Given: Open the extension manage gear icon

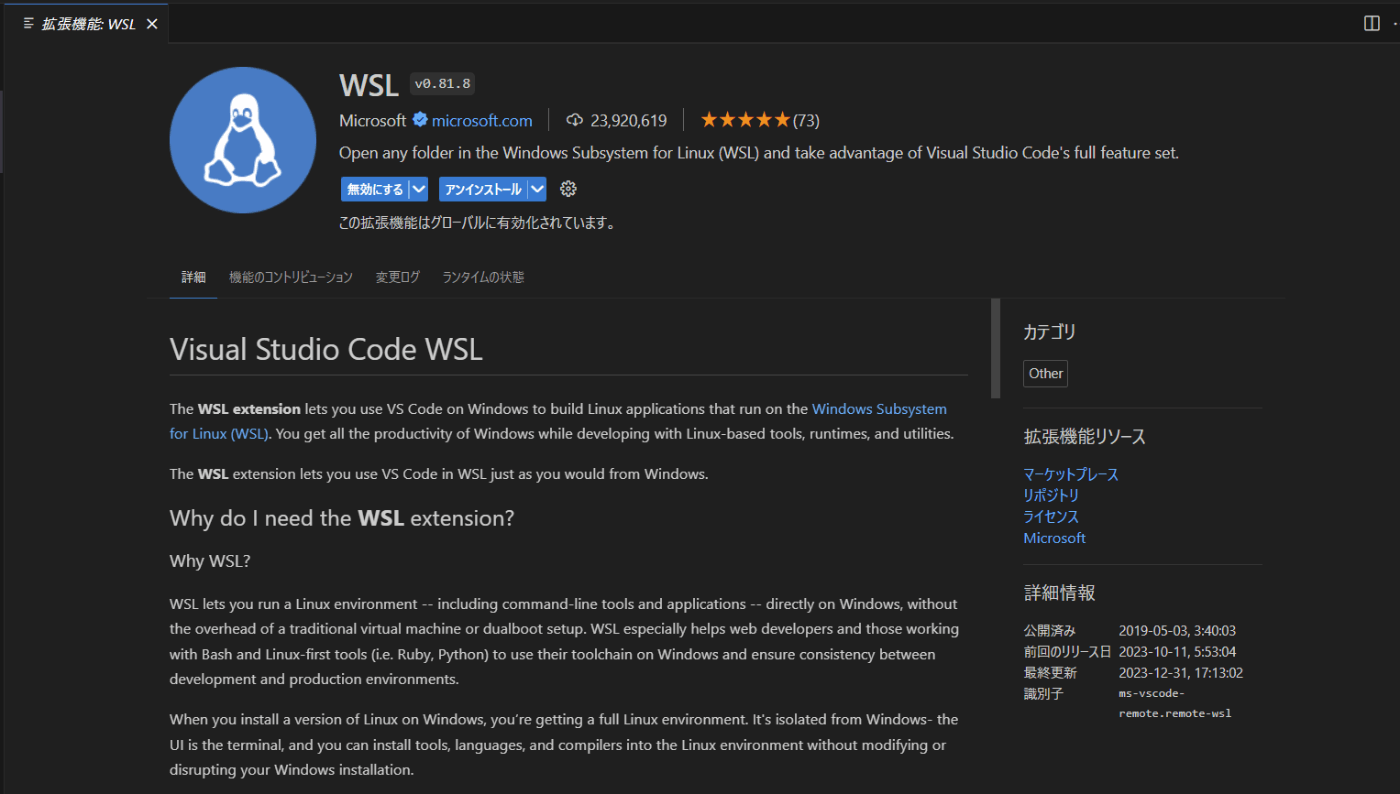Looking at the screenshot, I should pos(569,189).
